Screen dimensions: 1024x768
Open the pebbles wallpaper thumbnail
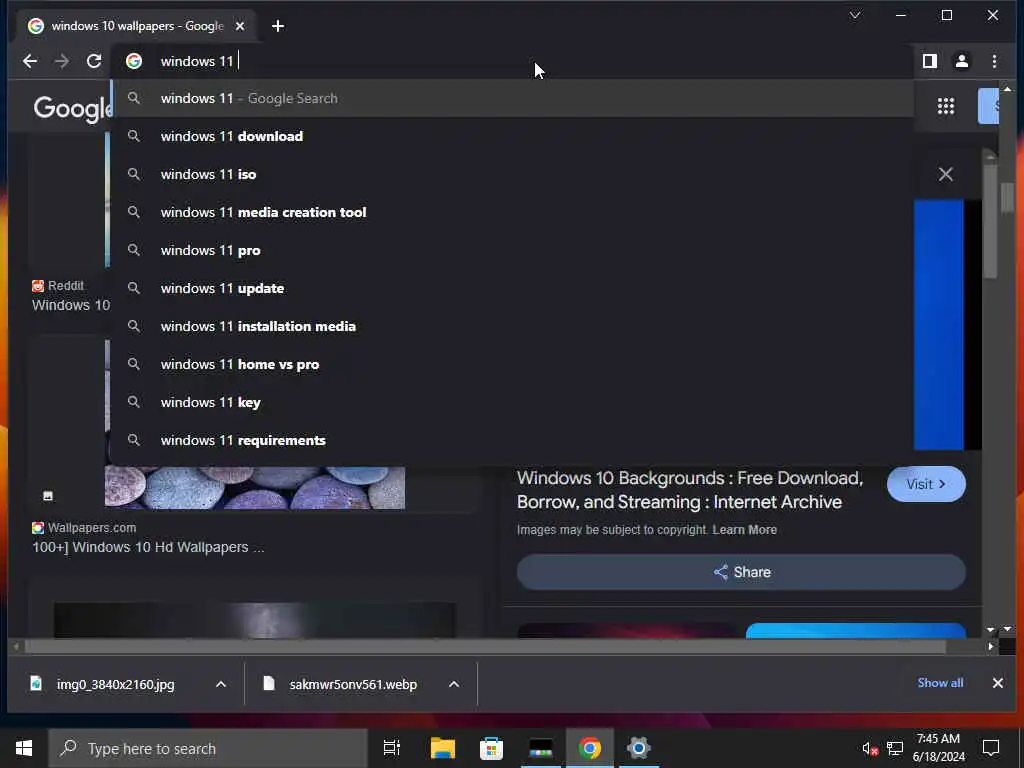coord(255,487)
